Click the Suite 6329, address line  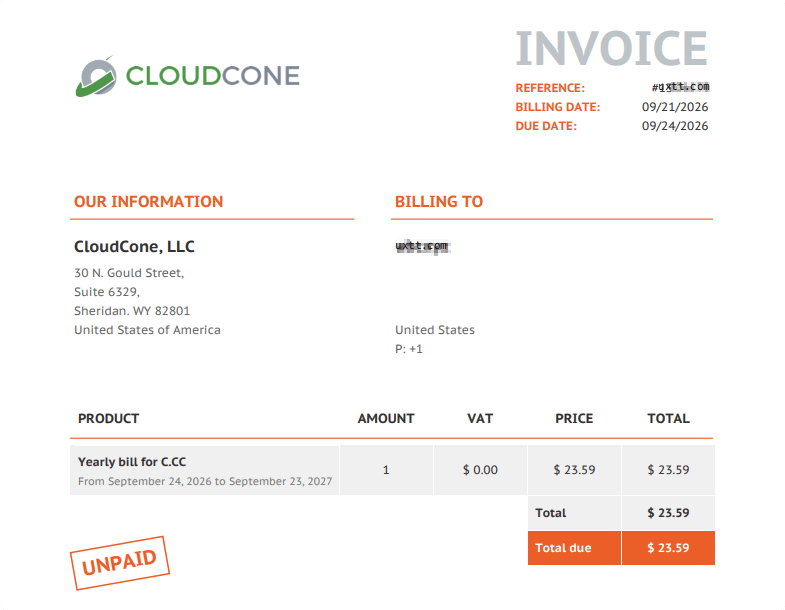(x=107, y=292)
